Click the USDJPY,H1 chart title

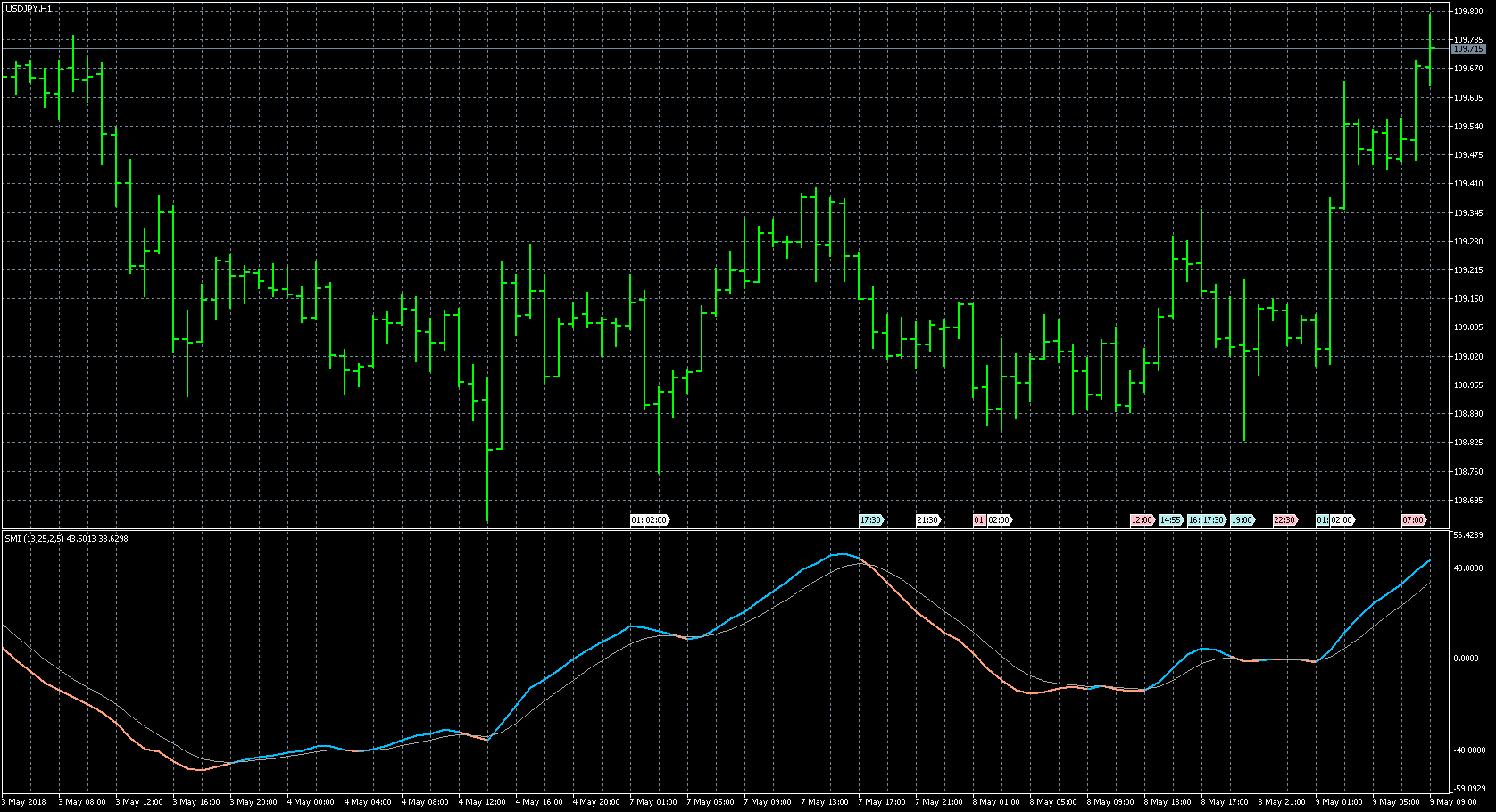29,8
